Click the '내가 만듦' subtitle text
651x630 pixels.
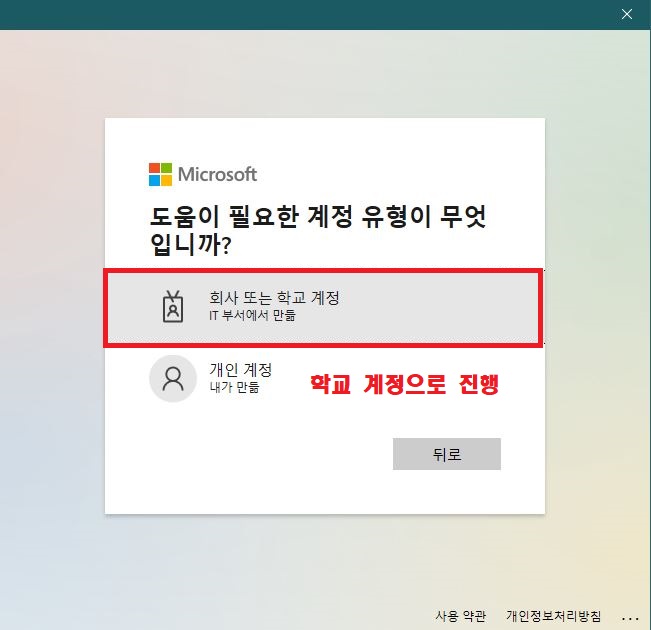pos(234,387)
